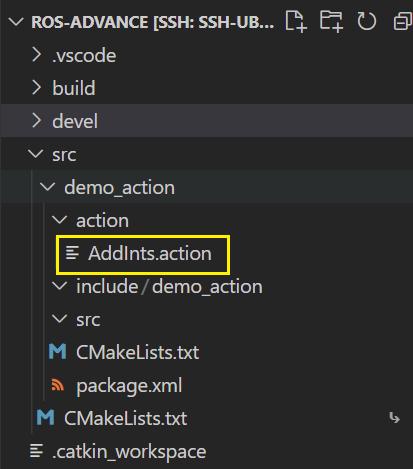Collapse the nested src folder chevron
Image resolution: width=413 pixels, height=469 pixels.
60,319
